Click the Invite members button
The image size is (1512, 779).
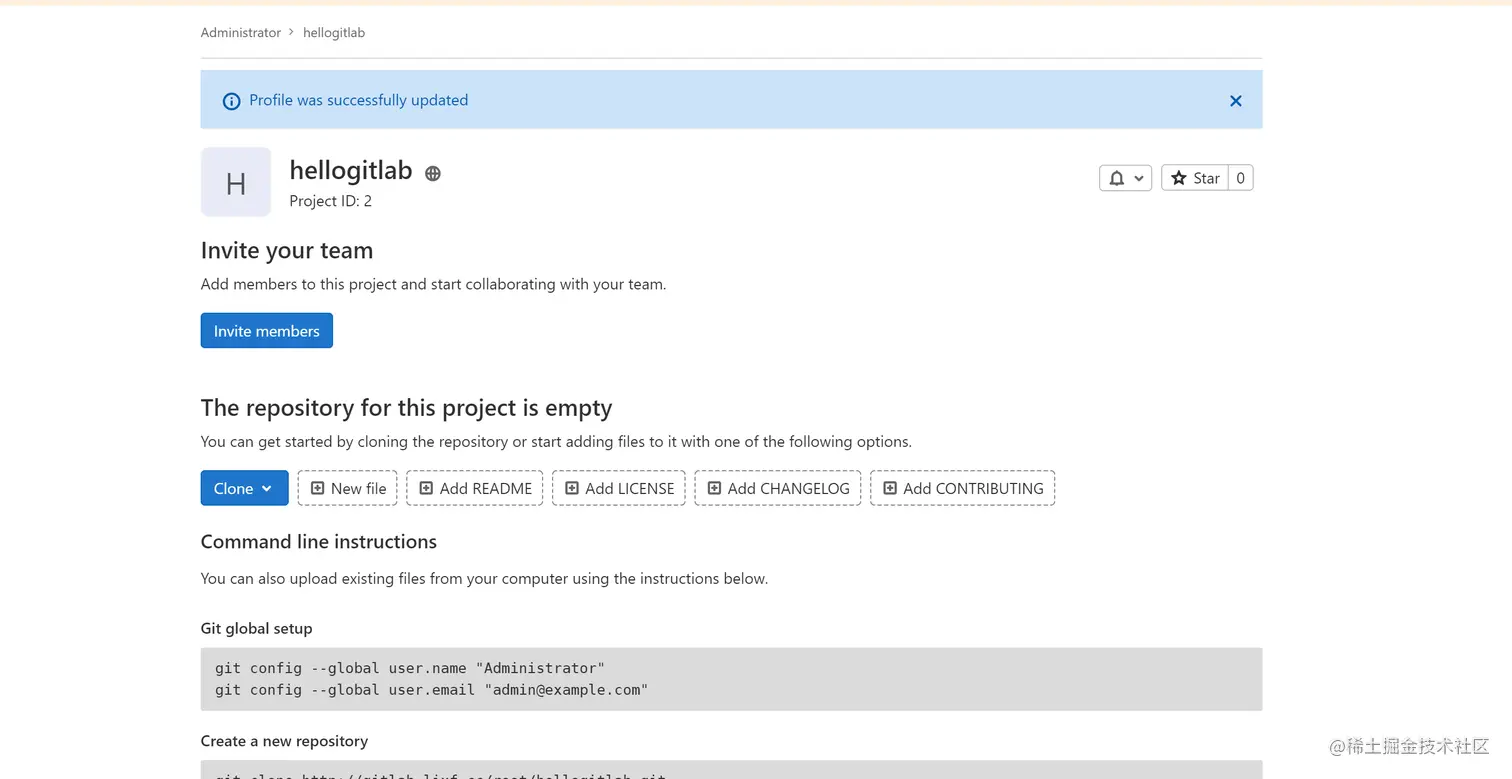tap(267, 331)
